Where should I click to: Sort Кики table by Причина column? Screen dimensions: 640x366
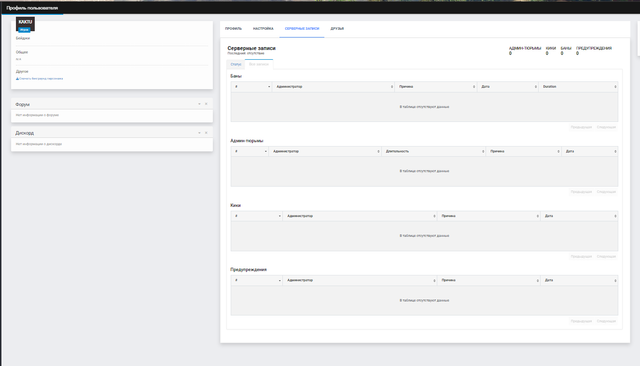(489, 216)
